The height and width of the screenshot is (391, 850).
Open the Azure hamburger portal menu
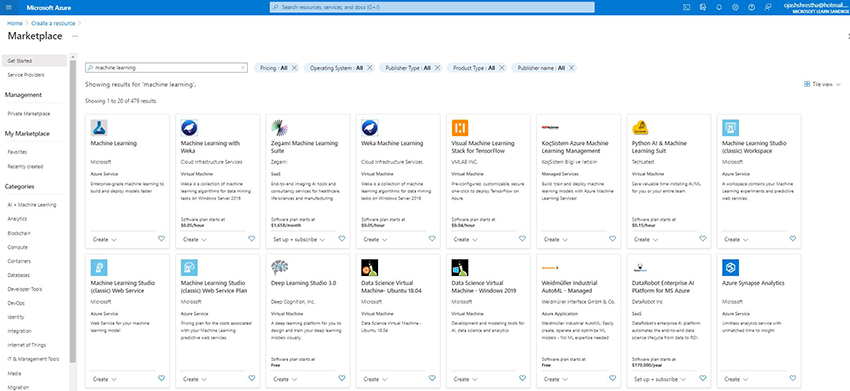[x=8, y=7]
